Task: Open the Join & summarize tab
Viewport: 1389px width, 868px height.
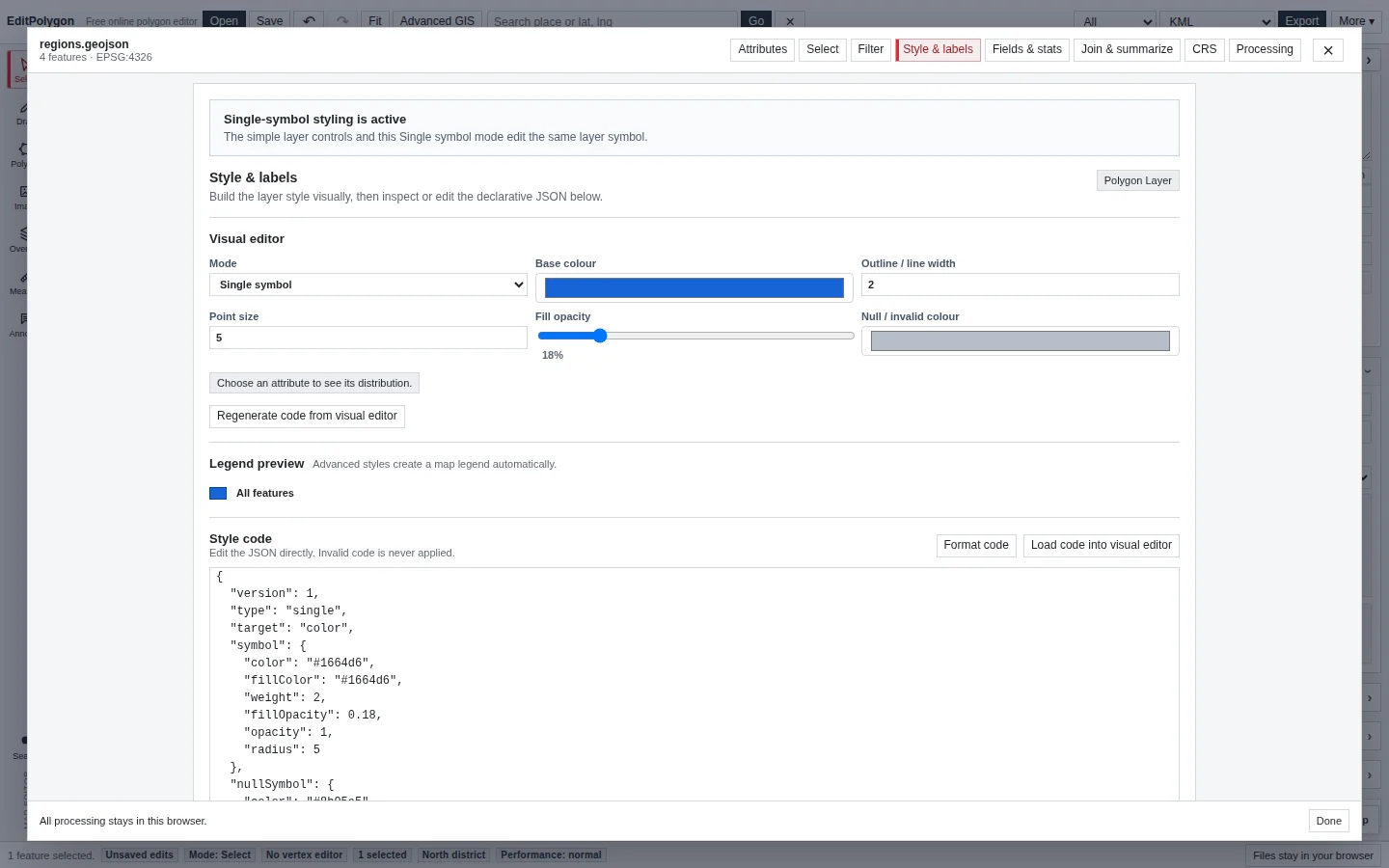Action: [1128, 49]
